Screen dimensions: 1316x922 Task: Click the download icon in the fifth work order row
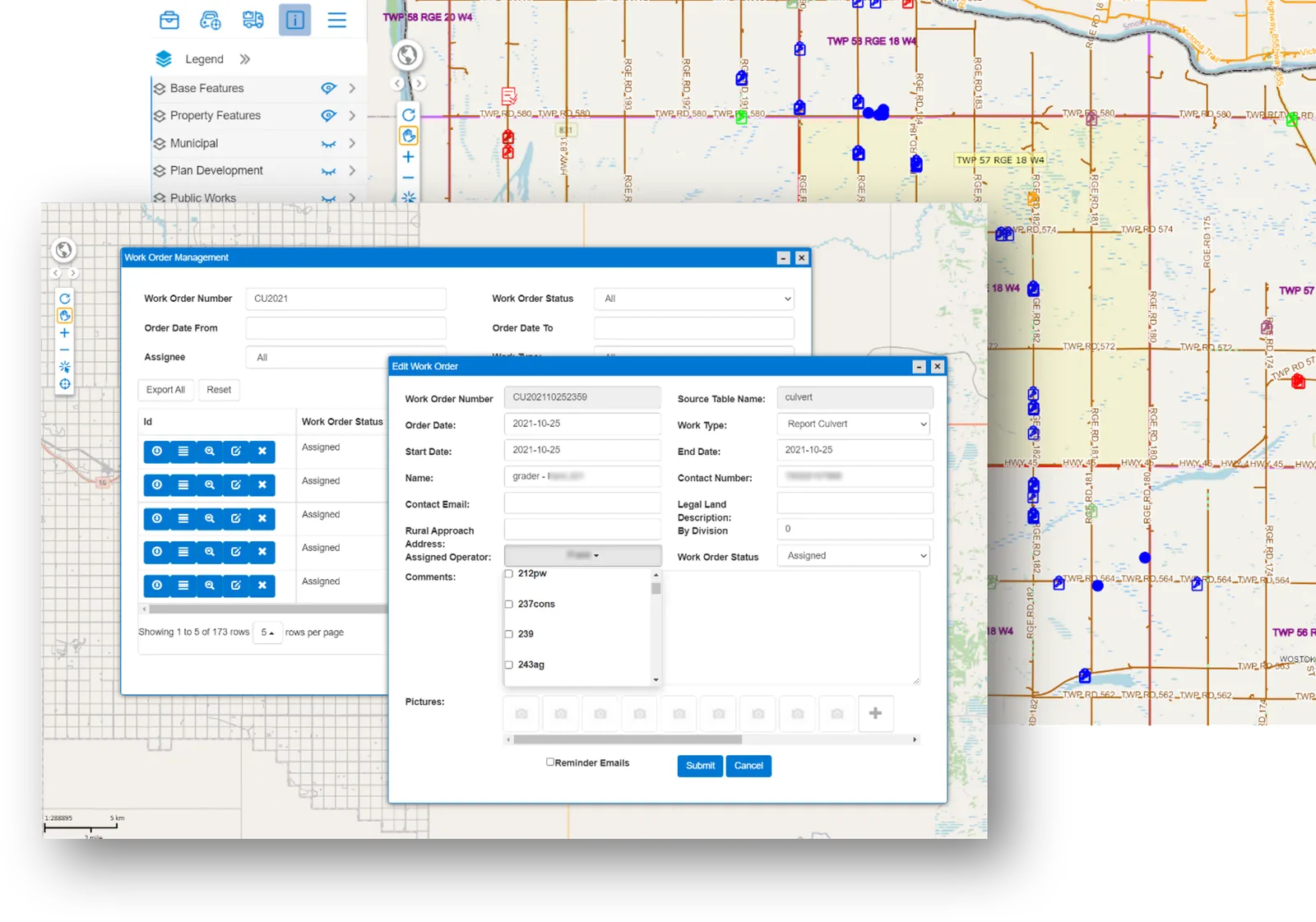pyautogui.click(x=157, y=586)
